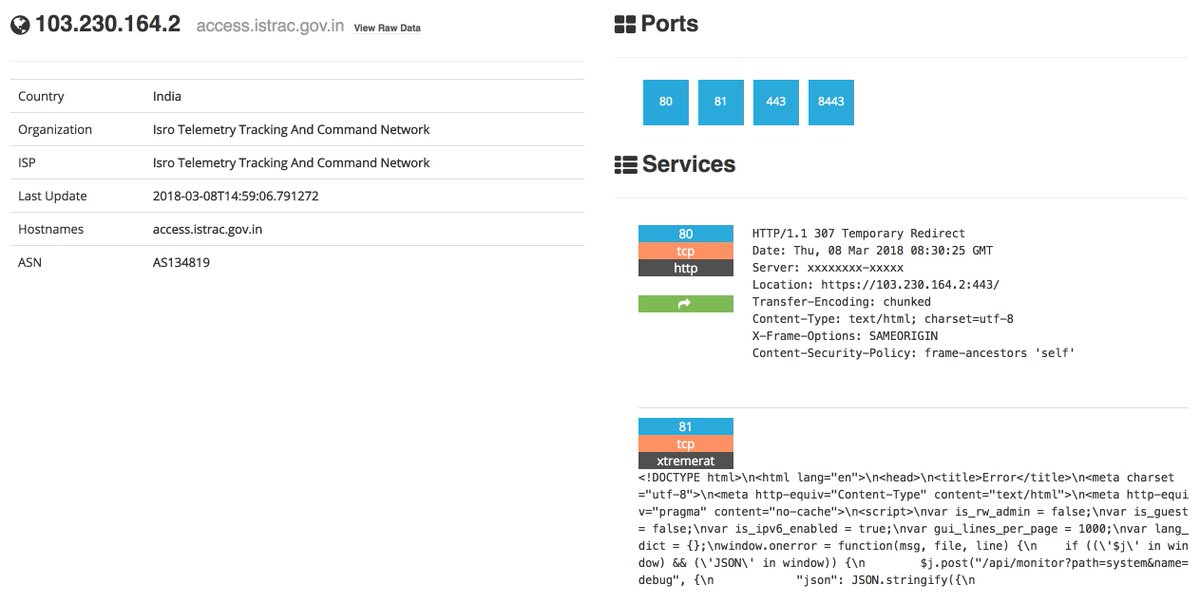Select port 443 tile
Image resolution: width=1200 pixels, height=603 pixels.
click(776, 102)
